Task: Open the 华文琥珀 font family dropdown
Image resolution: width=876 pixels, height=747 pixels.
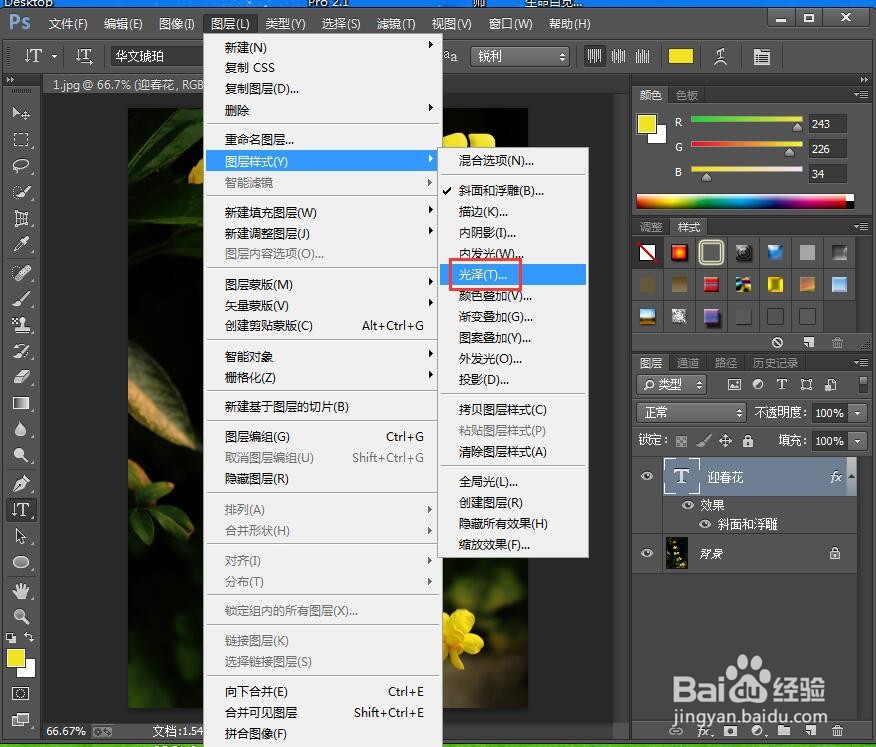Action: point(158,56)
